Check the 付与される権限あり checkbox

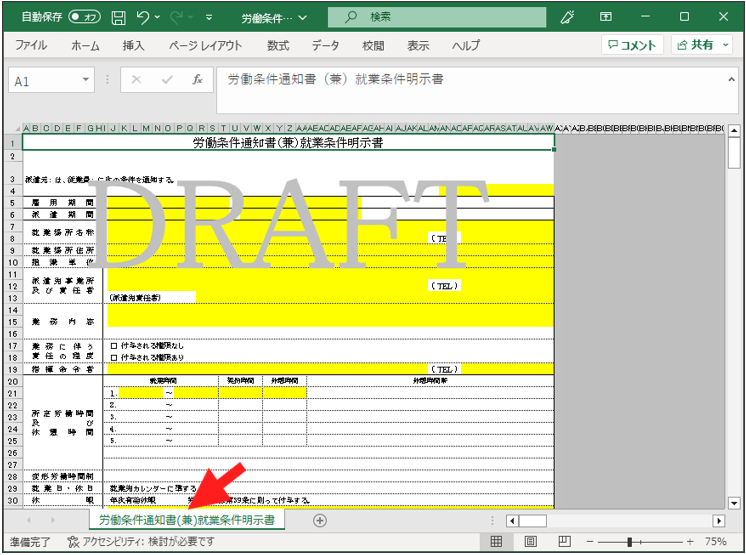tap(114, 358)
